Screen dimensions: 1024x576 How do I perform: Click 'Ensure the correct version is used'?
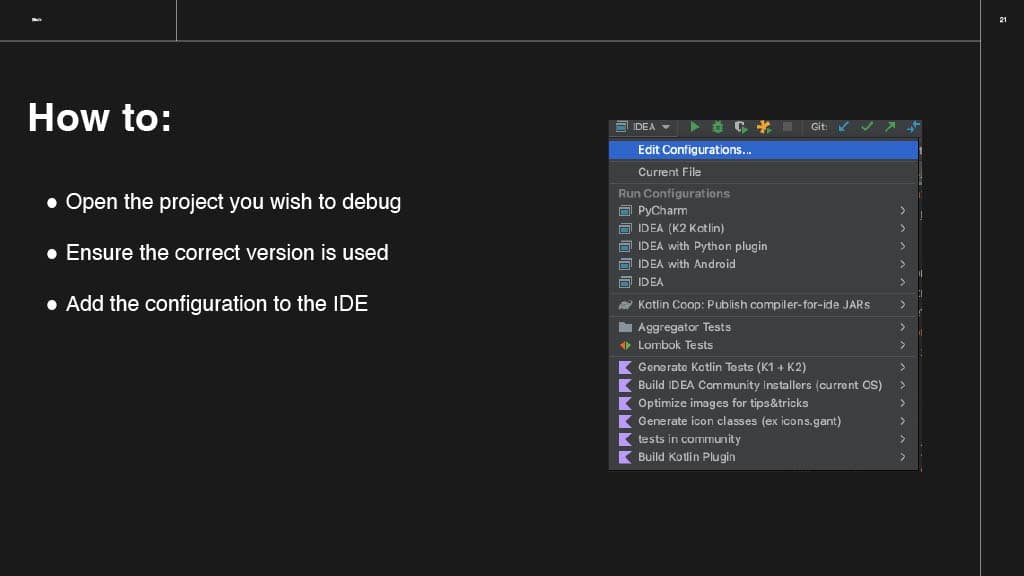pos(227,253)
